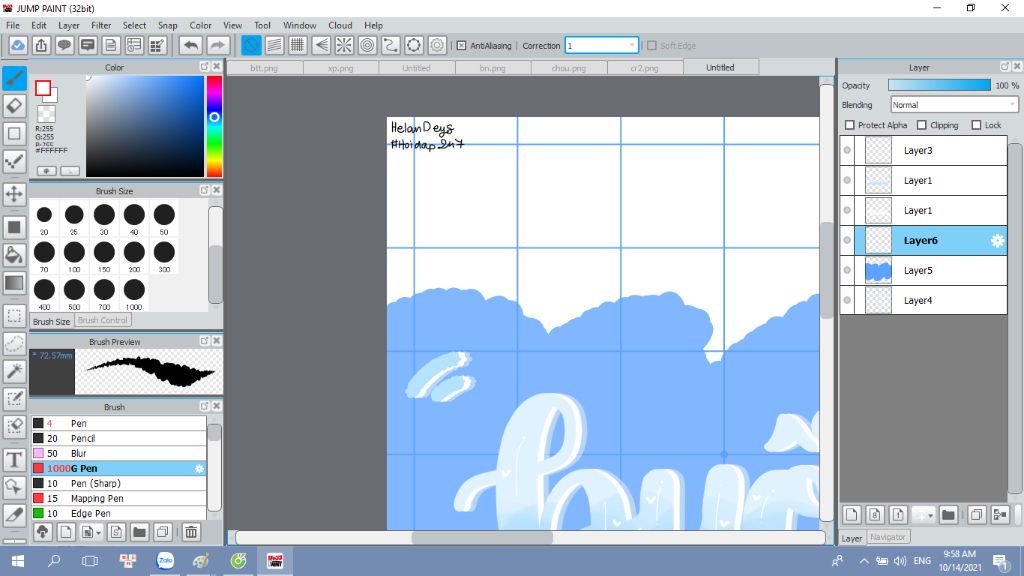This screenshot has height=576, width=1024.
Task: Enable vanishing point snap
Action: [321, 46]
